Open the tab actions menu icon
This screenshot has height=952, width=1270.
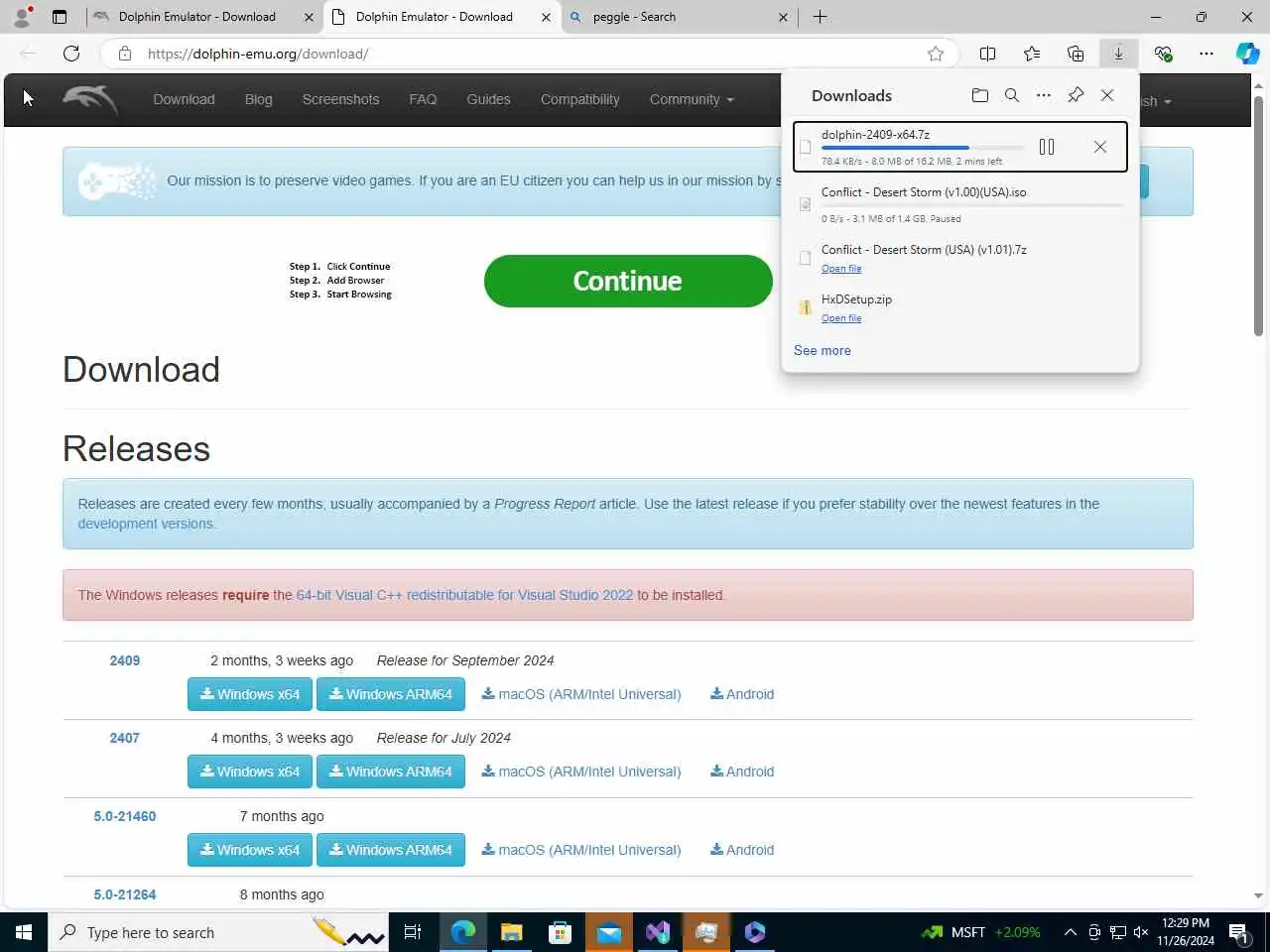tap(60, 17)
